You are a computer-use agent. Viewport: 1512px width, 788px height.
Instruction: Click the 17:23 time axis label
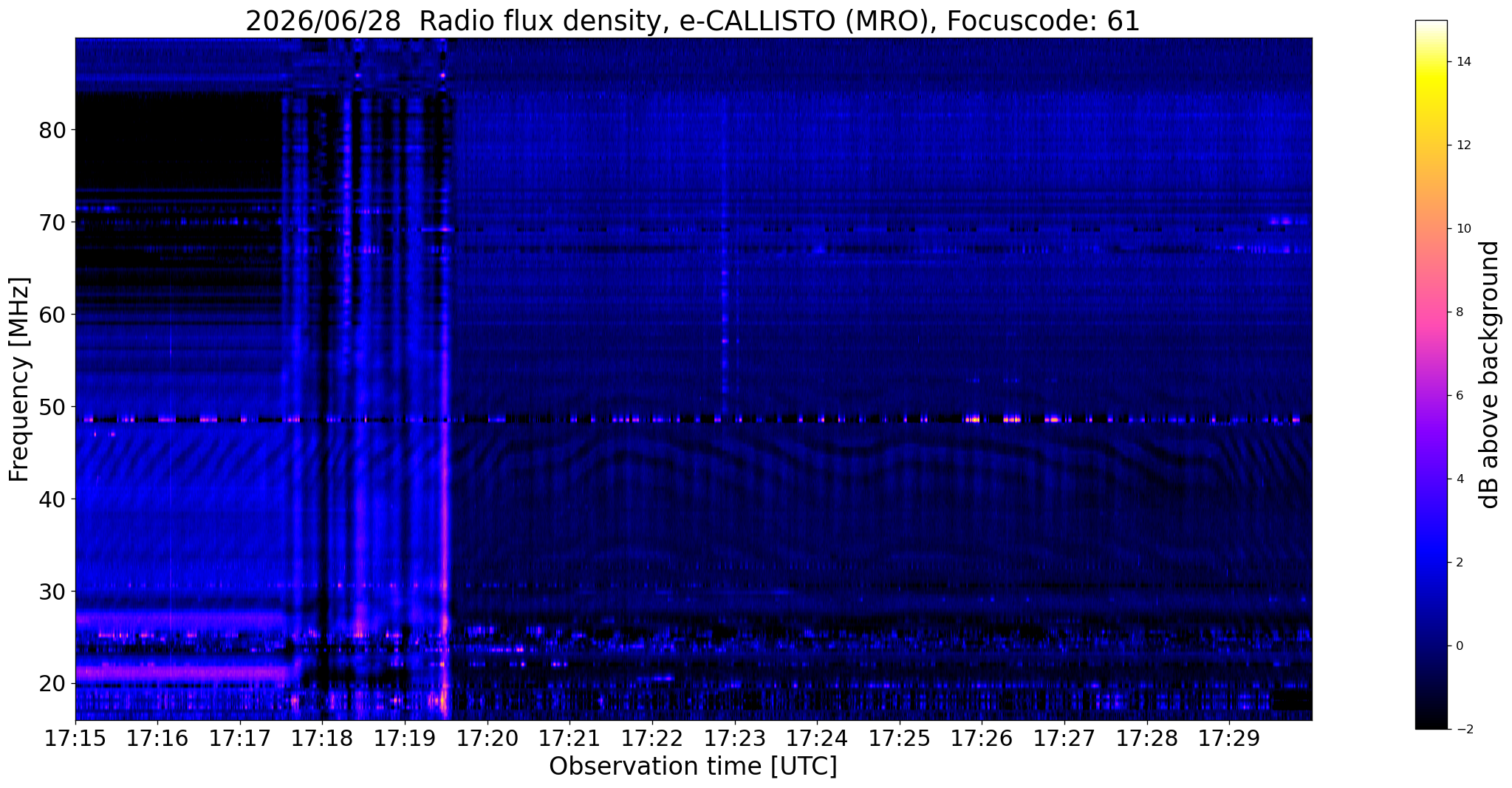tap(735, 739)
